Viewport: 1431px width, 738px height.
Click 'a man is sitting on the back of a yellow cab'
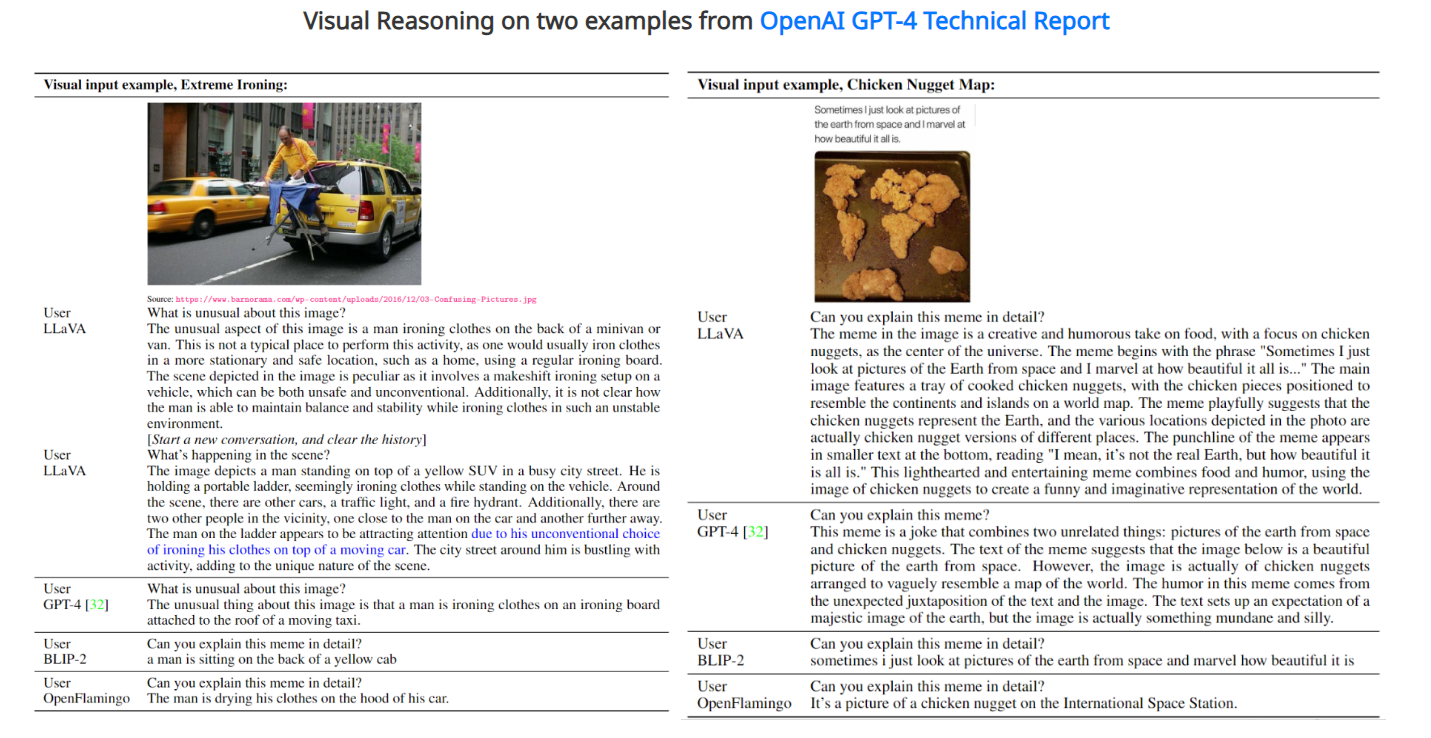pyautogui.click(x=273, y=659)
